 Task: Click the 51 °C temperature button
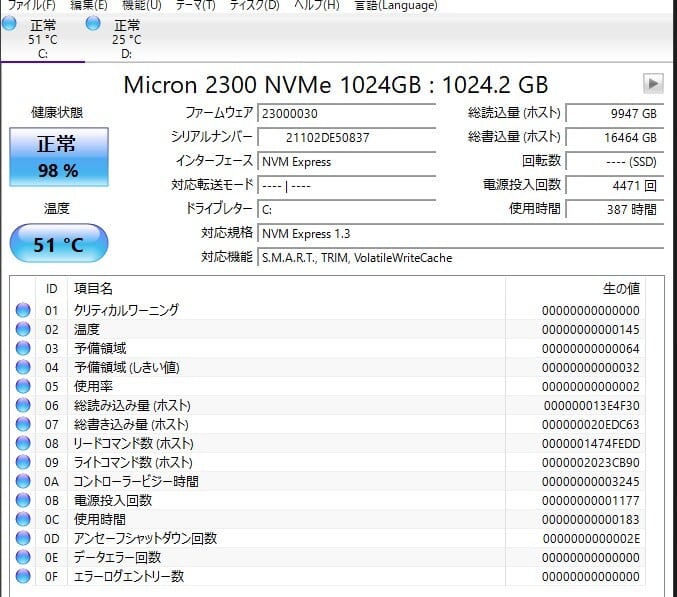[59, 244]
